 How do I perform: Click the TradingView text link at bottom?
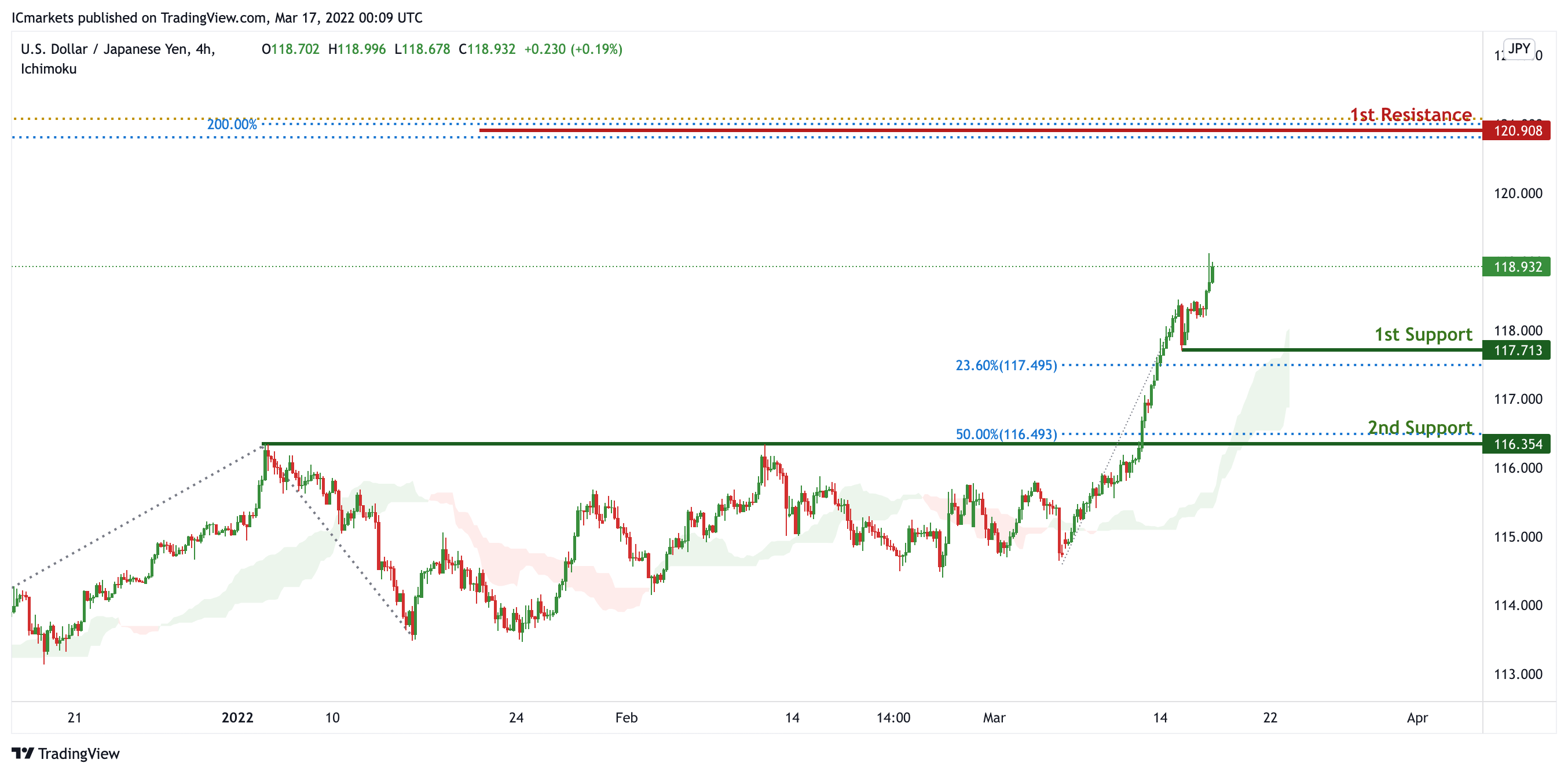click(x=79, y=753)
